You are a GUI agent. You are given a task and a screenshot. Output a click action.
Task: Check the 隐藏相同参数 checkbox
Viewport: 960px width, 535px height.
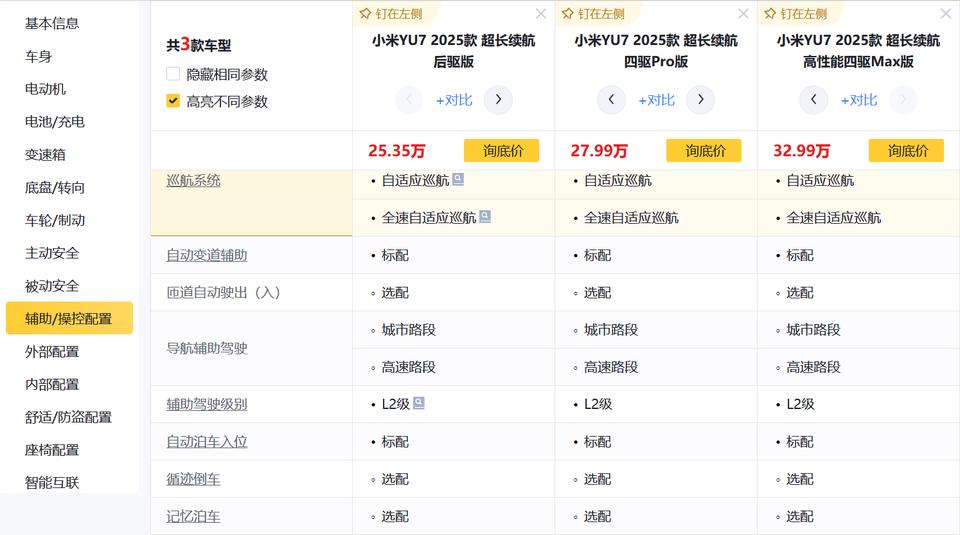(x=173, y=74)
